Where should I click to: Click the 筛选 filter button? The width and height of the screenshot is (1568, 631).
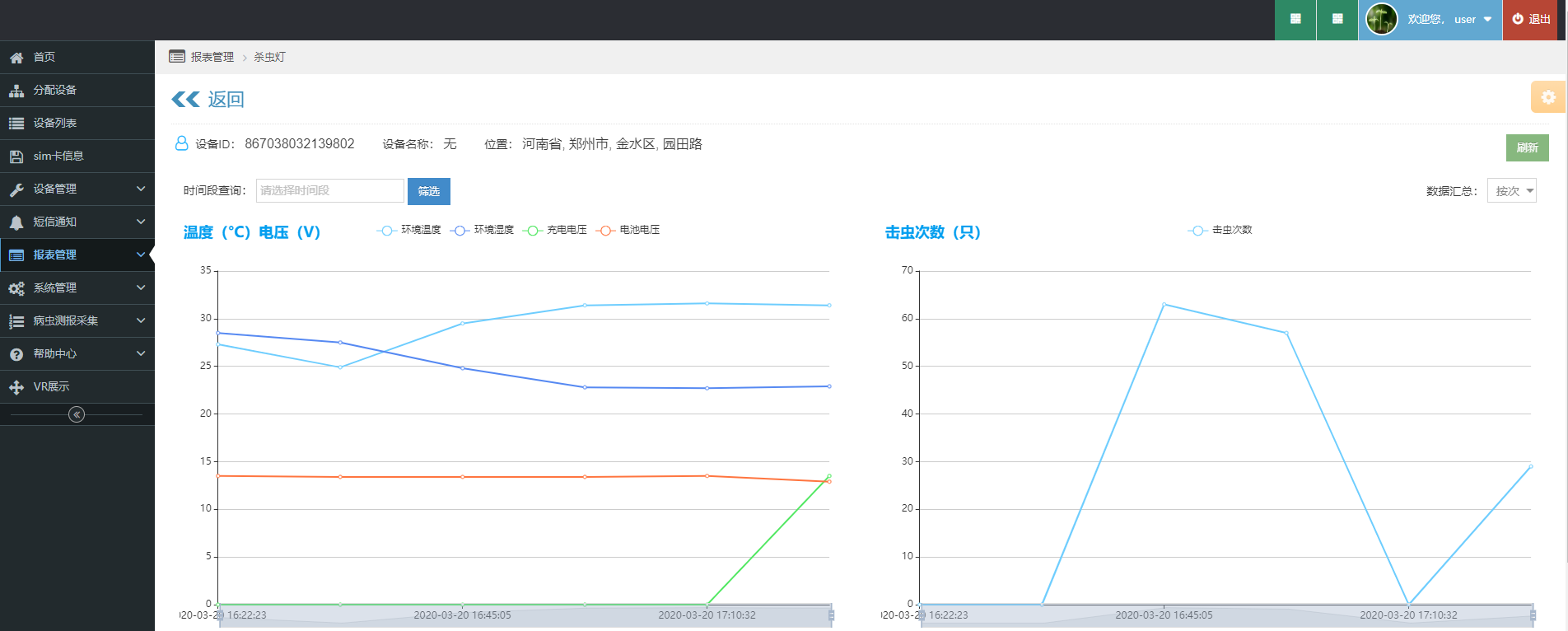tap(428, 191)
